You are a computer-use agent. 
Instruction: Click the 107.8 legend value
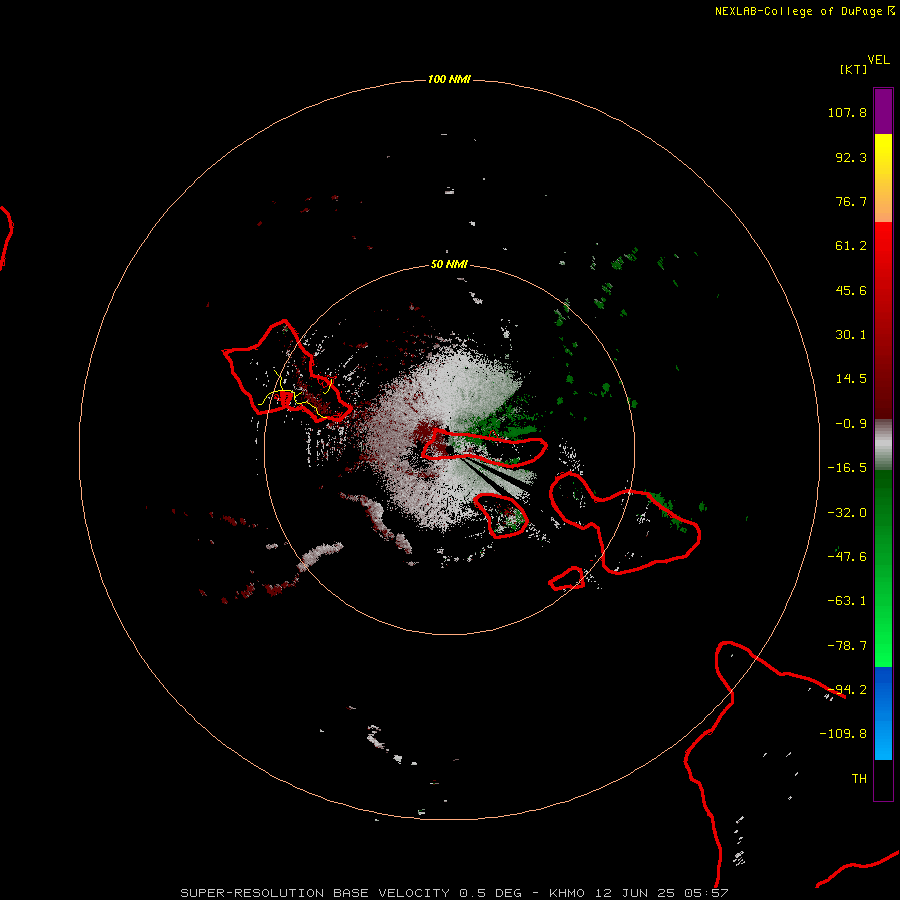[x=847, y=112]
